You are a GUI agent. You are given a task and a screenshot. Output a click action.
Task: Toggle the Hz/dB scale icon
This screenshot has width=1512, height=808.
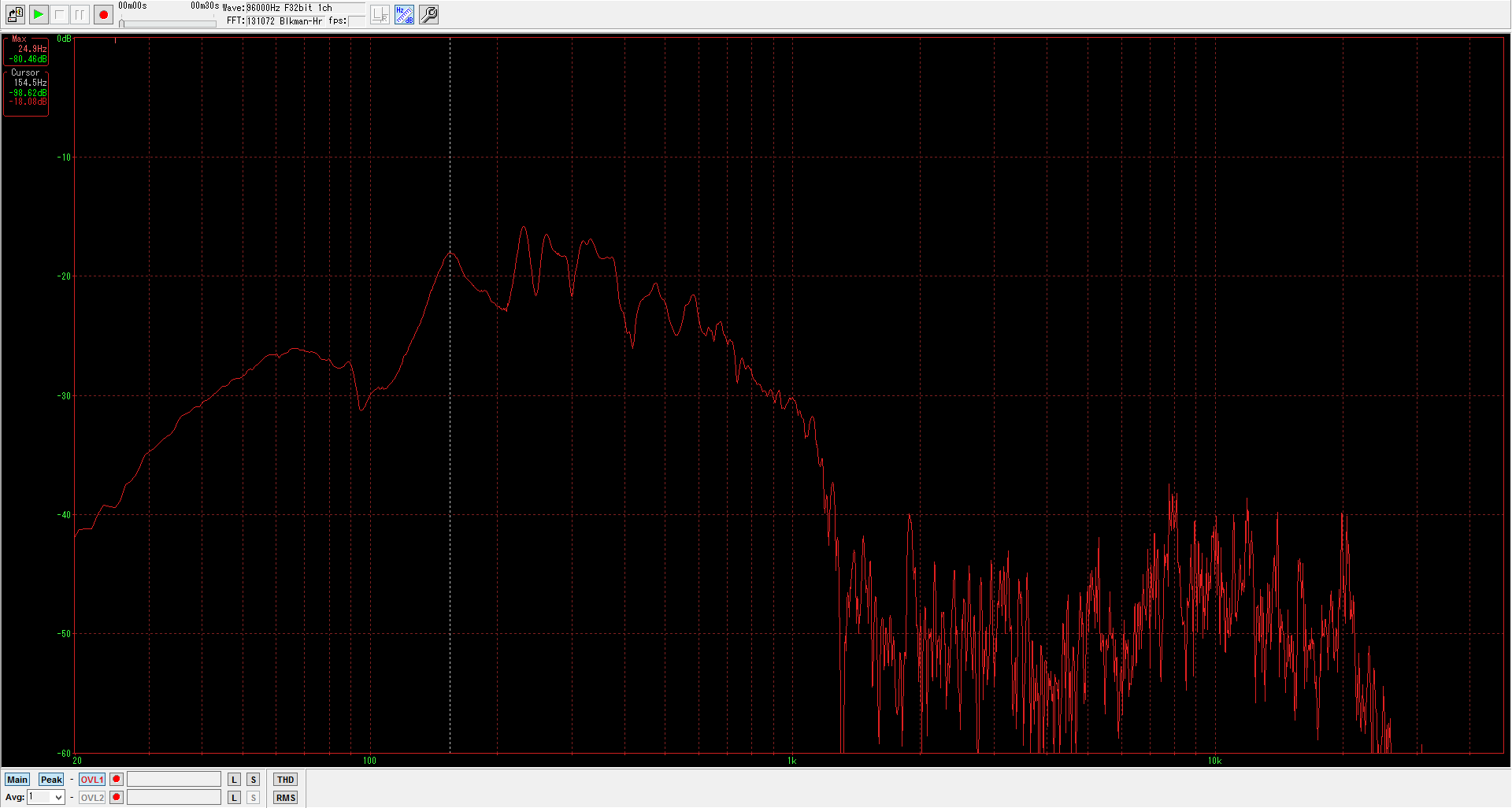tap(404, 14)
